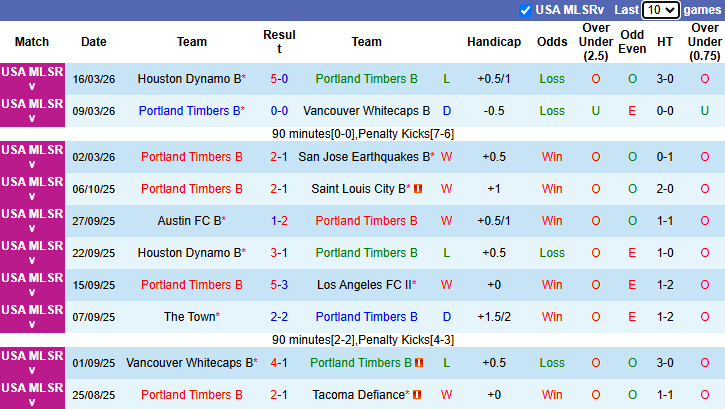This screenshot has width=725, height=409.
Task: Open Tacoma Defiance team link
Action: point(359,395)
